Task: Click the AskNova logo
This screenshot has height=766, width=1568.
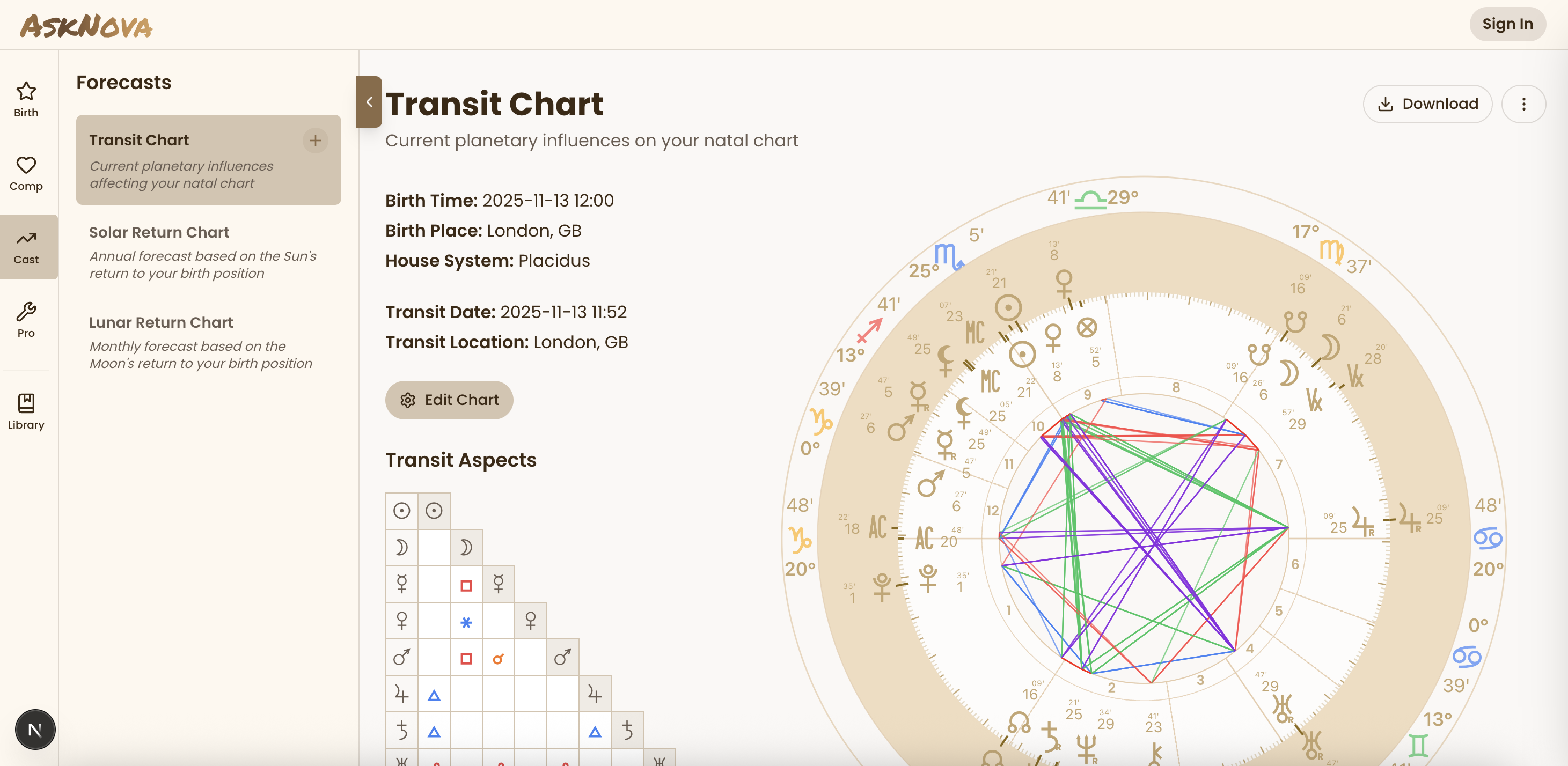Action: [x=86, y=26]
